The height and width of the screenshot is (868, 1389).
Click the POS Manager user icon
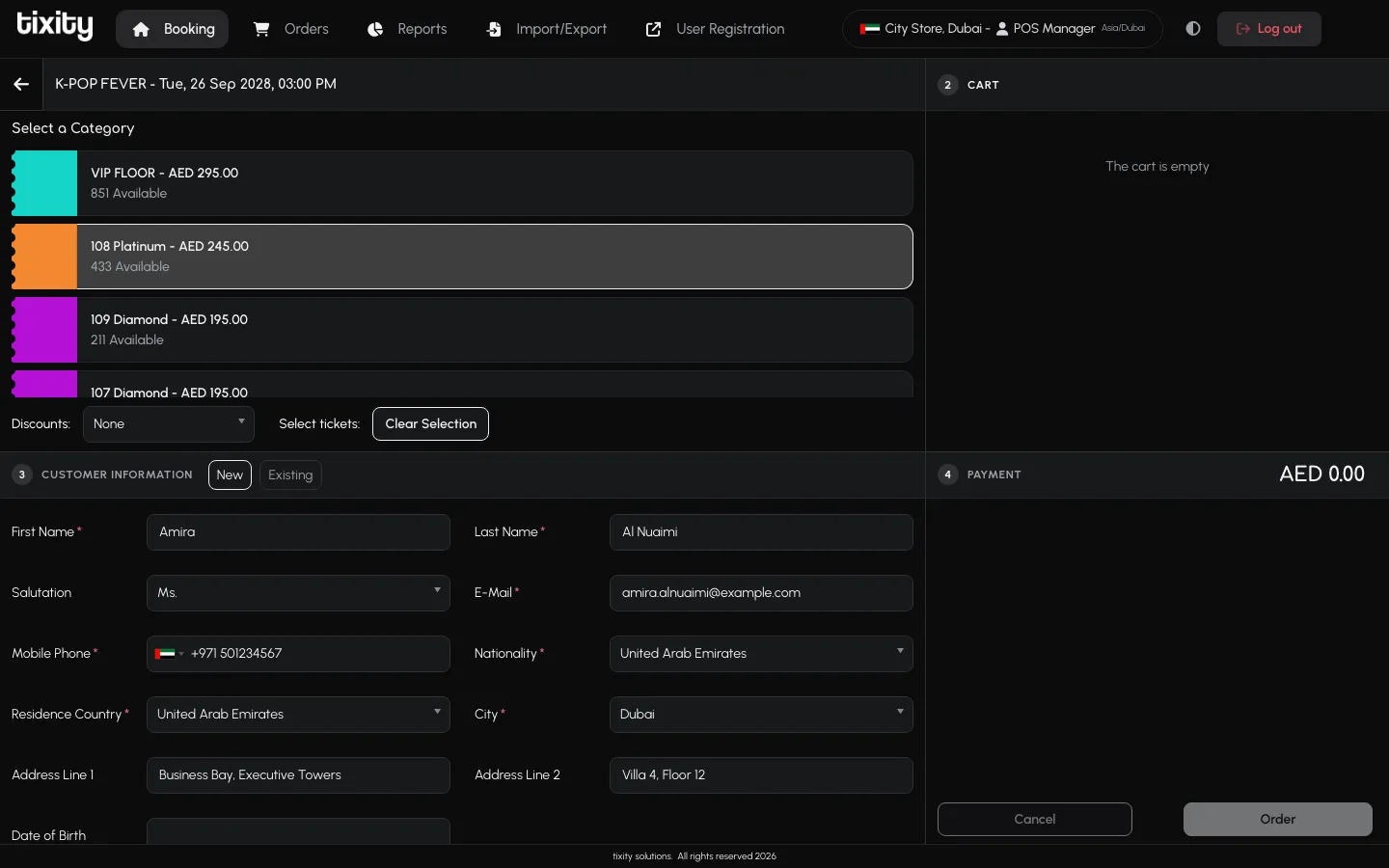[1002, 29]
